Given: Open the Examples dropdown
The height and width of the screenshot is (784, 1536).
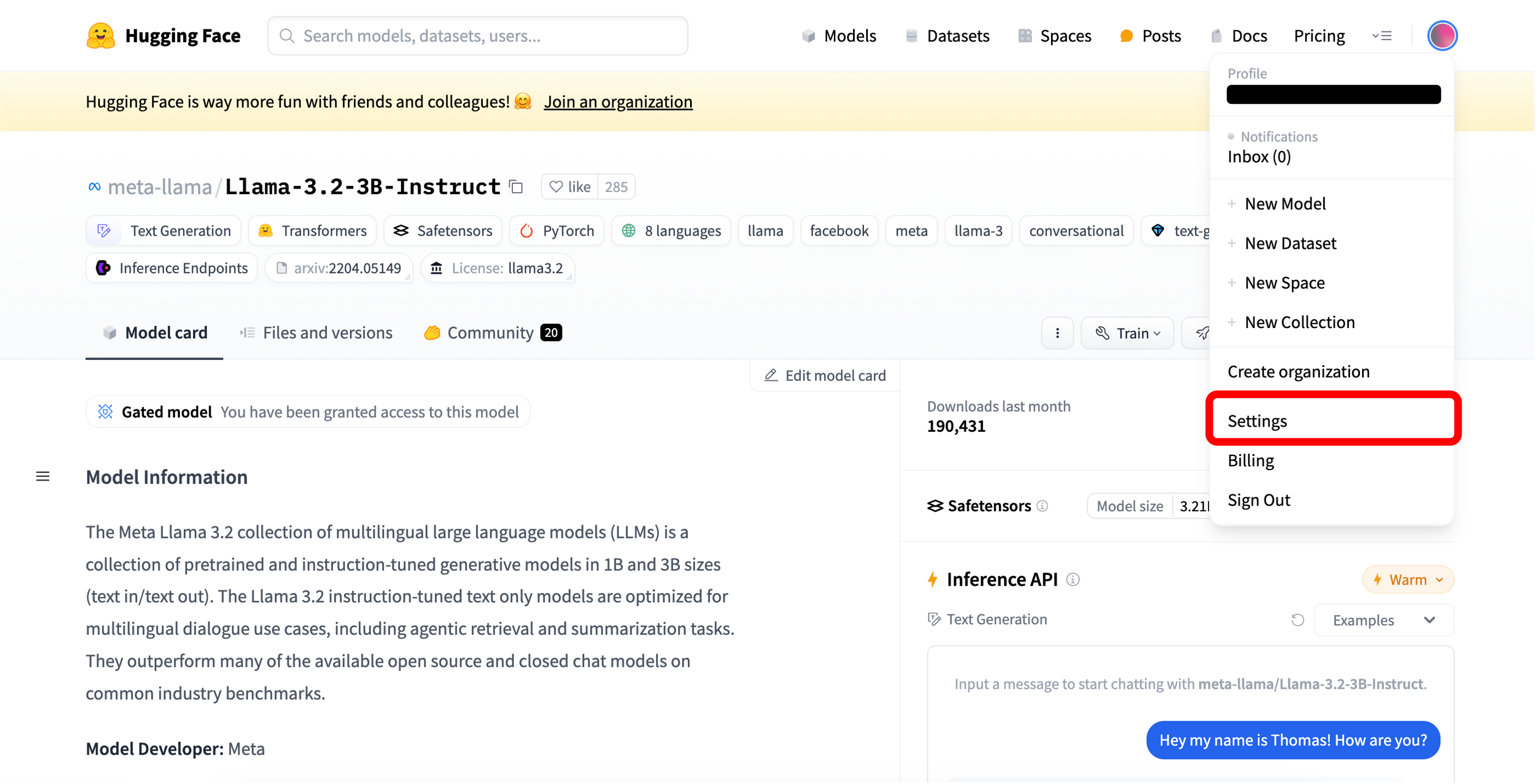Looking at the screenshot, I should [1383, 620].
